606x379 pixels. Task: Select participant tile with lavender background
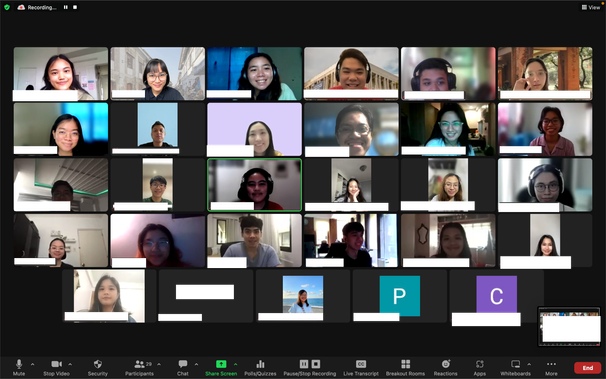(254, 129)
